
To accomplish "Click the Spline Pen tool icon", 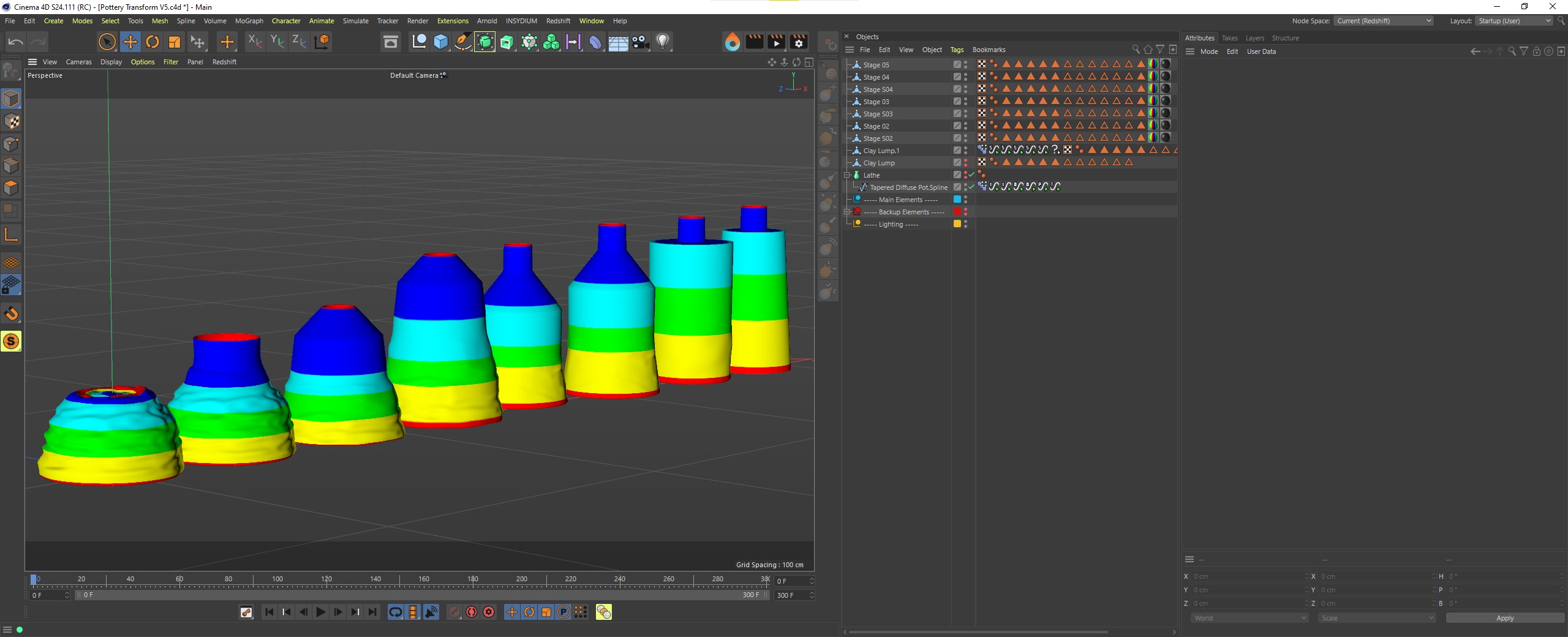I will pyautogui.click(x=463, y=42).
